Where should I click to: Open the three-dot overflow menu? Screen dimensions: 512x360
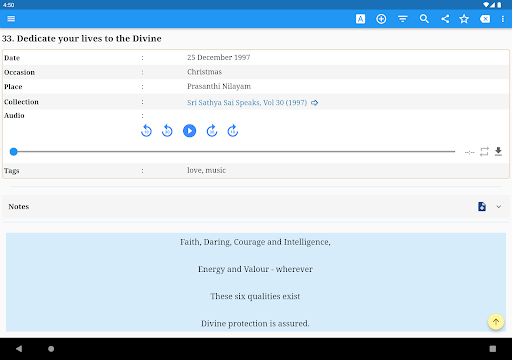click(503, 19)
